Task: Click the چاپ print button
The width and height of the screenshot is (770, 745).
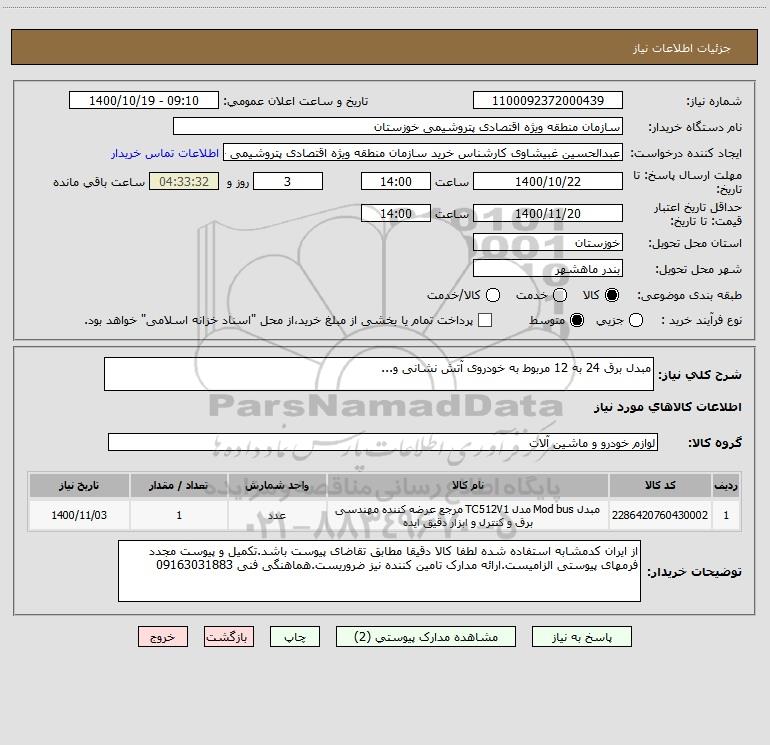Action: point(295,637)
